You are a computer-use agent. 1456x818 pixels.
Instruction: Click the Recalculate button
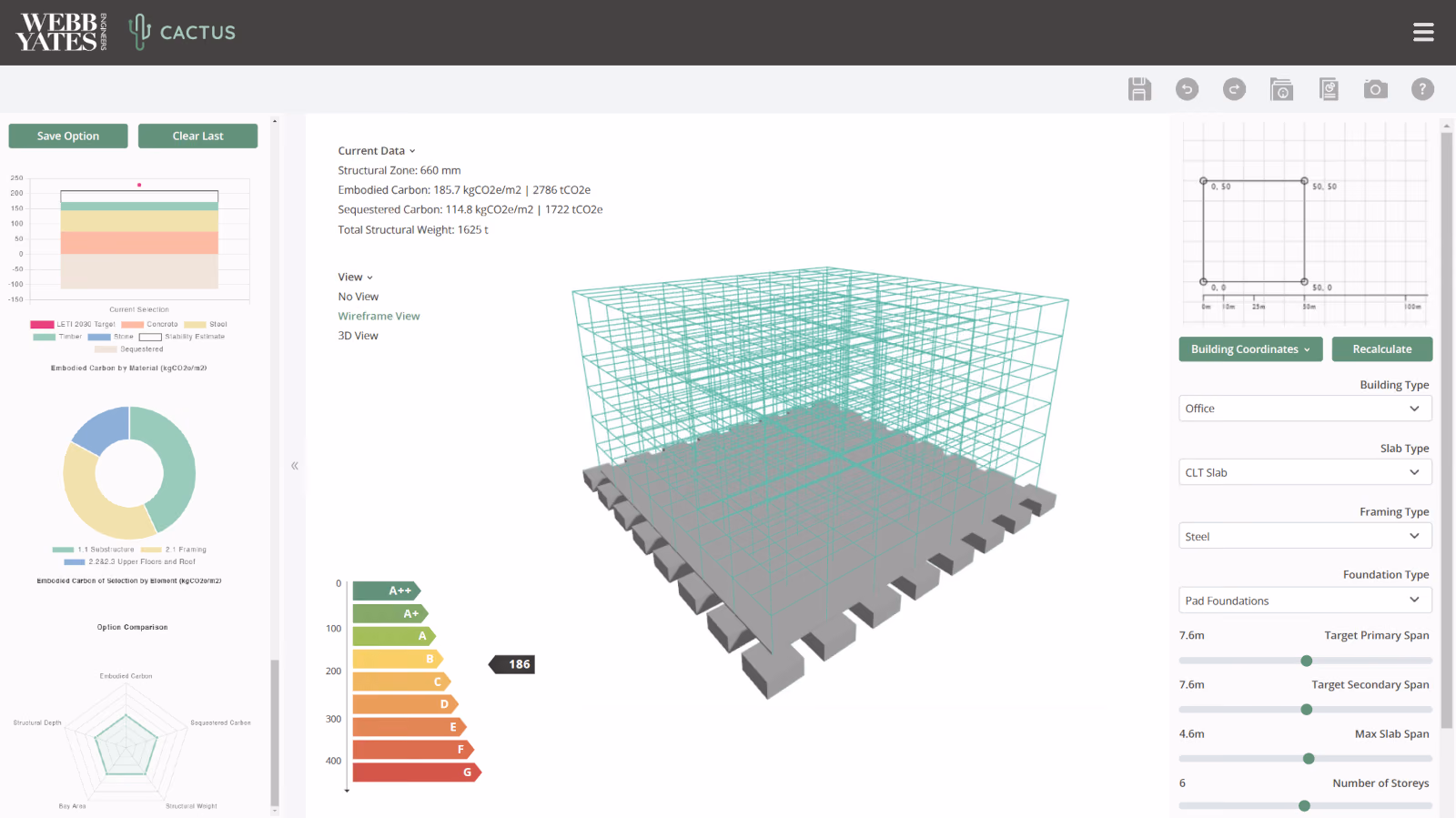pos(1381,348)
